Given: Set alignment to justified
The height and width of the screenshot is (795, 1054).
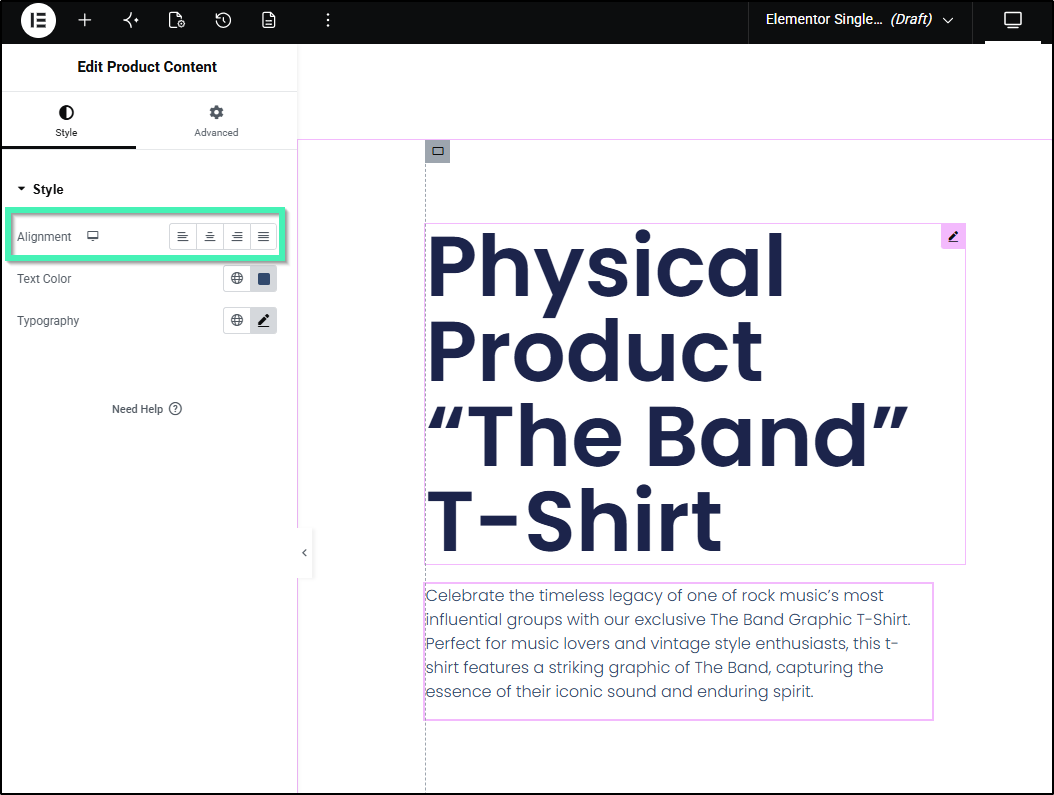Looking at the screenshot, I should (264, 237).
